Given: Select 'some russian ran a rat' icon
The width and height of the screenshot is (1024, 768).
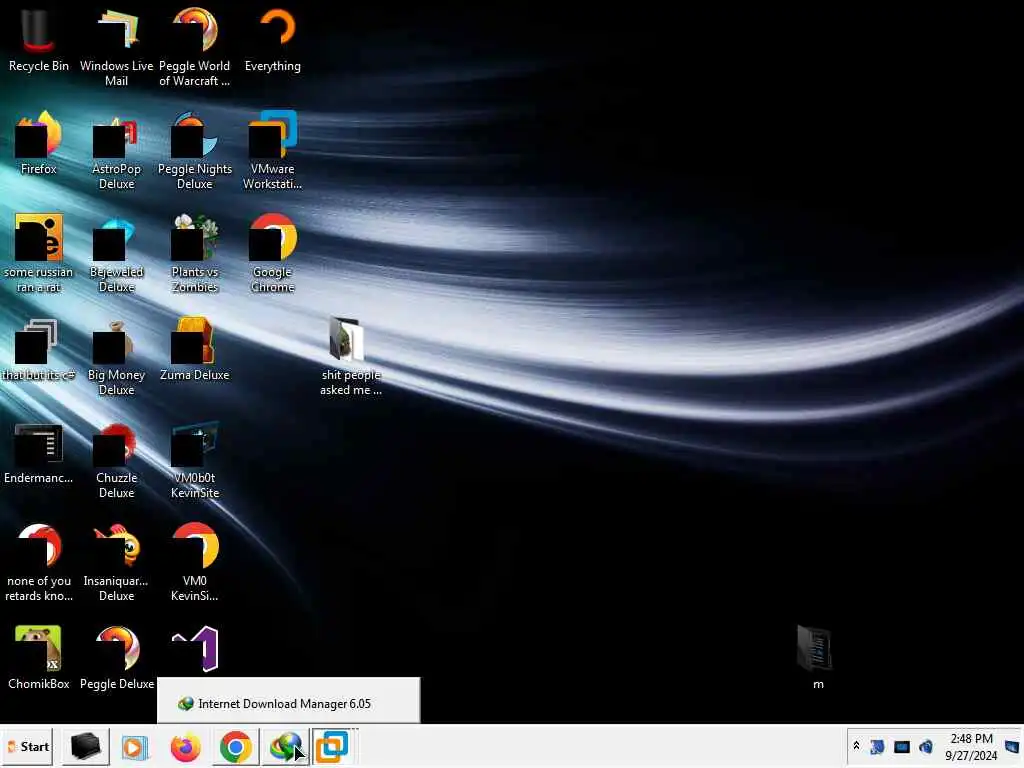Looking at the screenshot, I should [39, 253].
